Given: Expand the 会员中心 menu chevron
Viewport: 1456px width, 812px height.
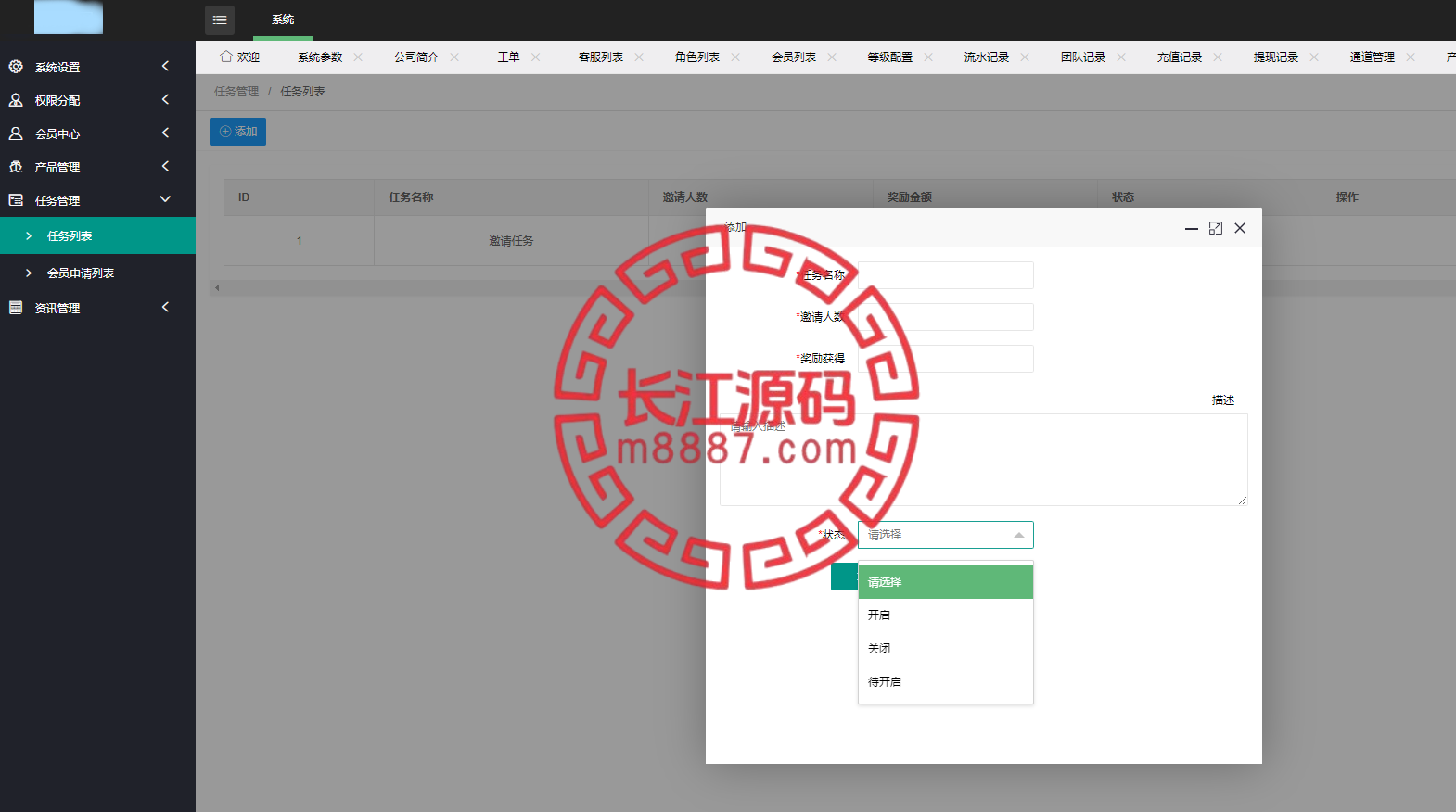Looking at the screenshot, I should [165, 133].
